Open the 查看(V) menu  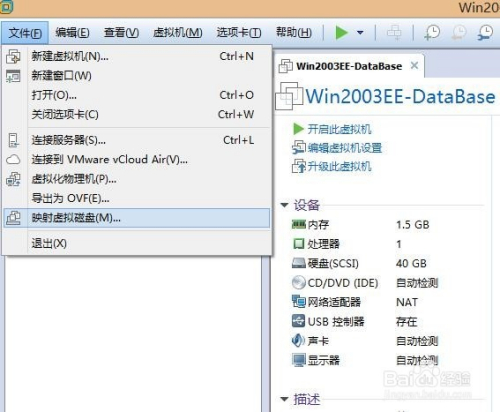click(121, 33)
